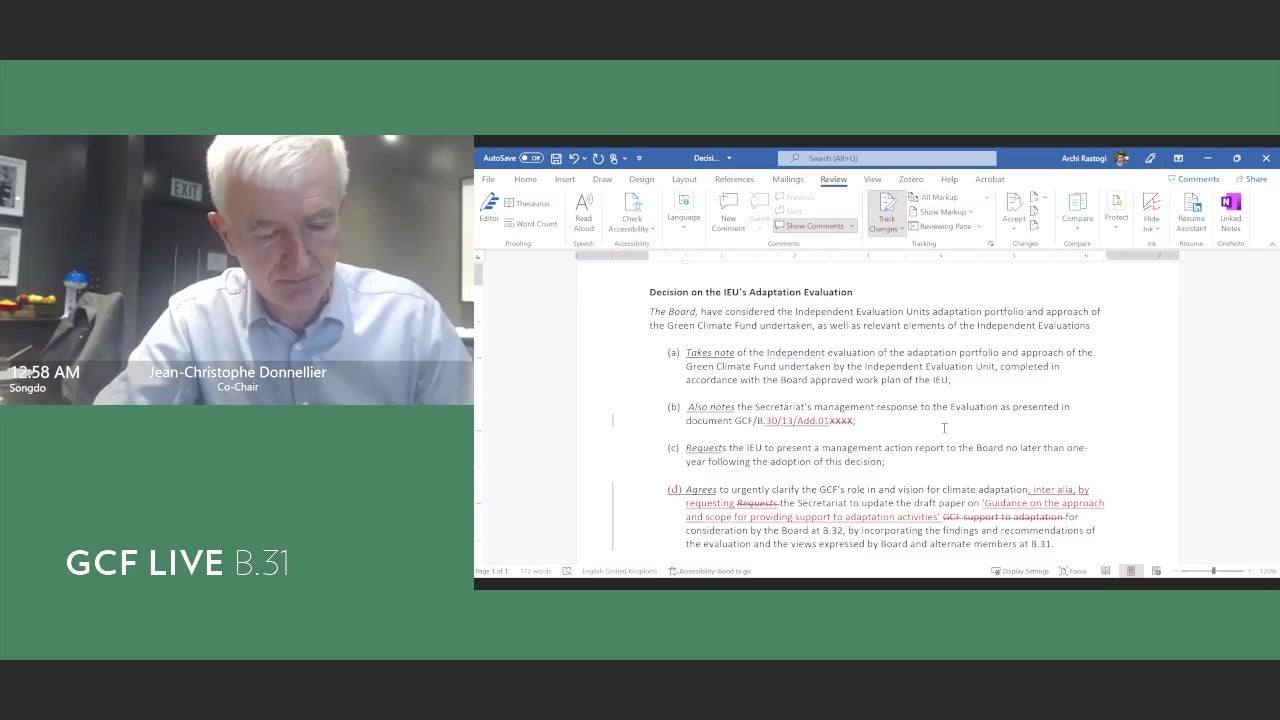Viewport: 1280px width, 720px height.
Task: Open Display Settings in status bar
Action: [1020, 571]
